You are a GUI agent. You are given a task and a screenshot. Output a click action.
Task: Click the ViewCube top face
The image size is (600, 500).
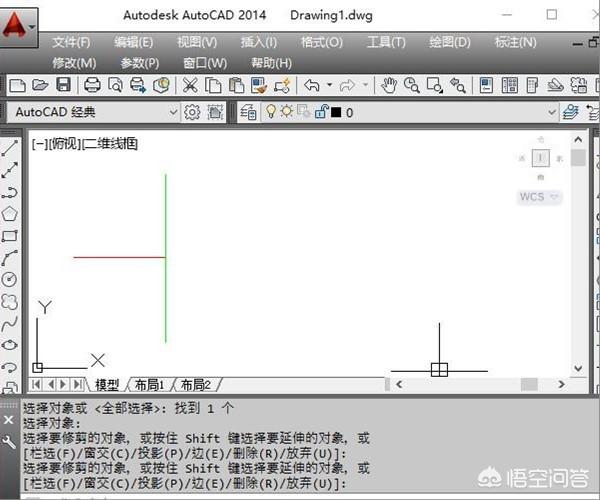coord(540,158)
